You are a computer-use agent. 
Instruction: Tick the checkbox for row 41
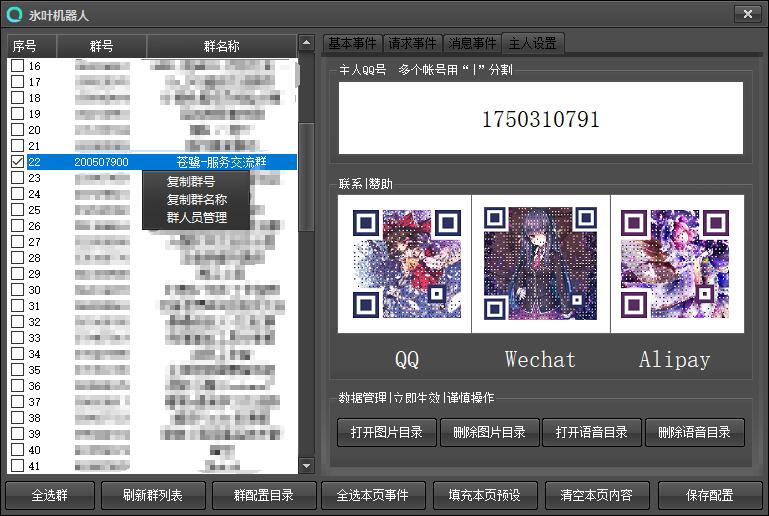point(18,465)
